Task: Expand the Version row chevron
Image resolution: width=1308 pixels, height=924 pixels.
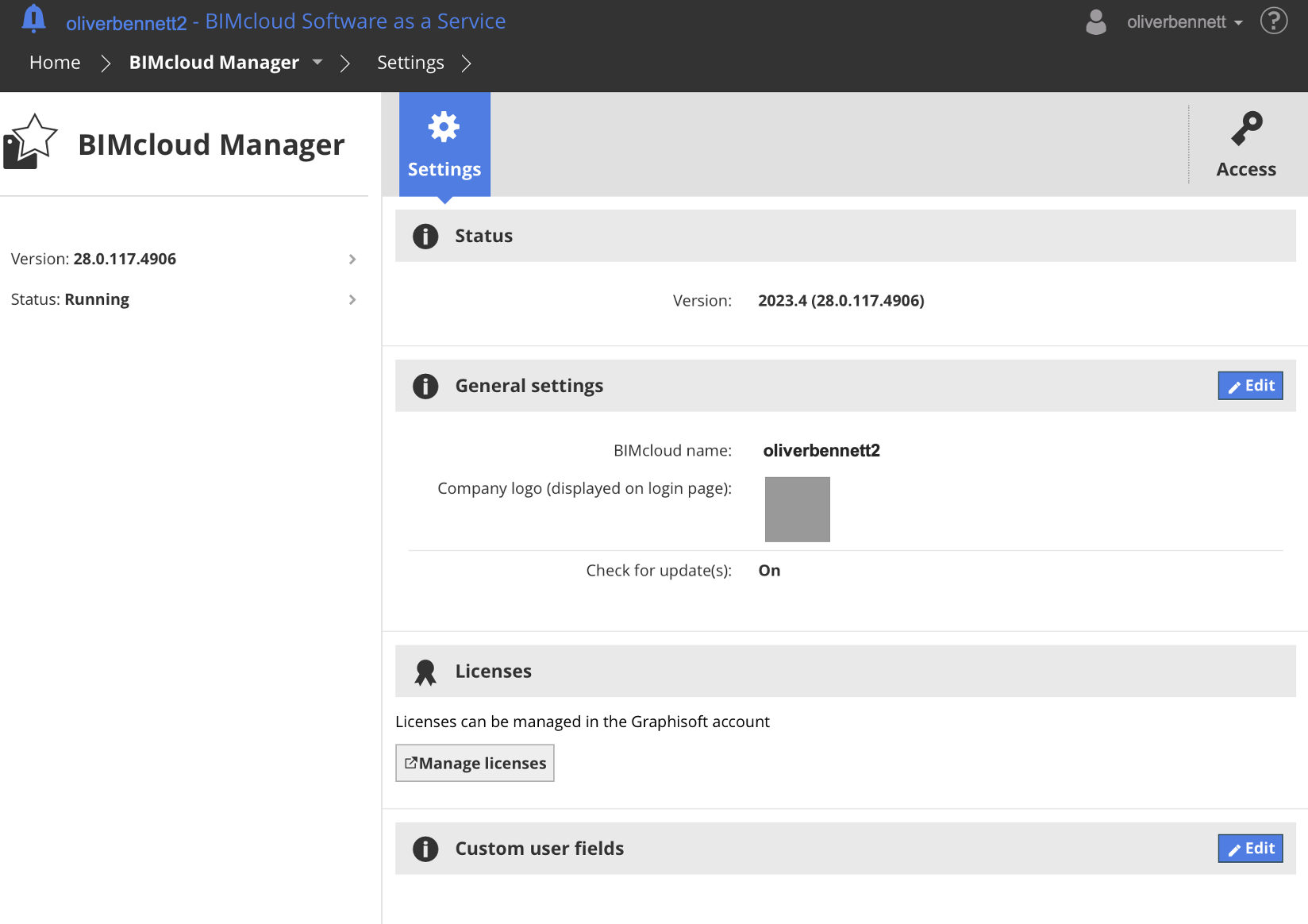Action: [352, 260]
